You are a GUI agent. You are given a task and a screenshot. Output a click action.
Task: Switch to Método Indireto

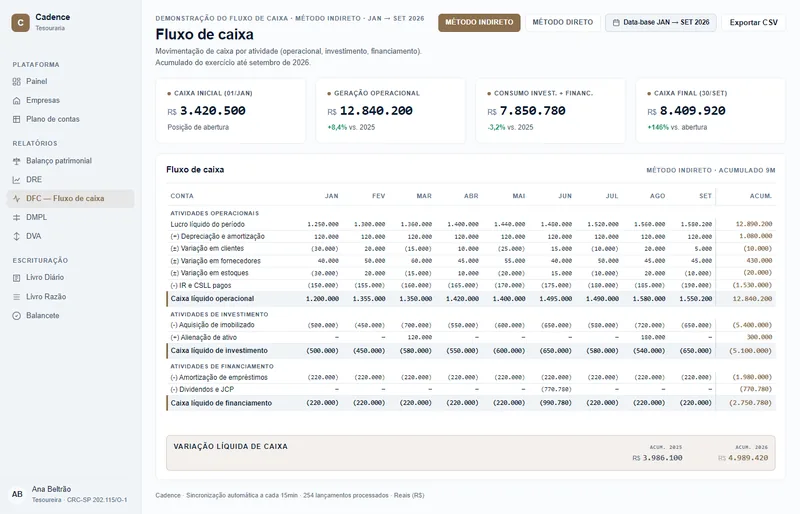tap(479, 22)
